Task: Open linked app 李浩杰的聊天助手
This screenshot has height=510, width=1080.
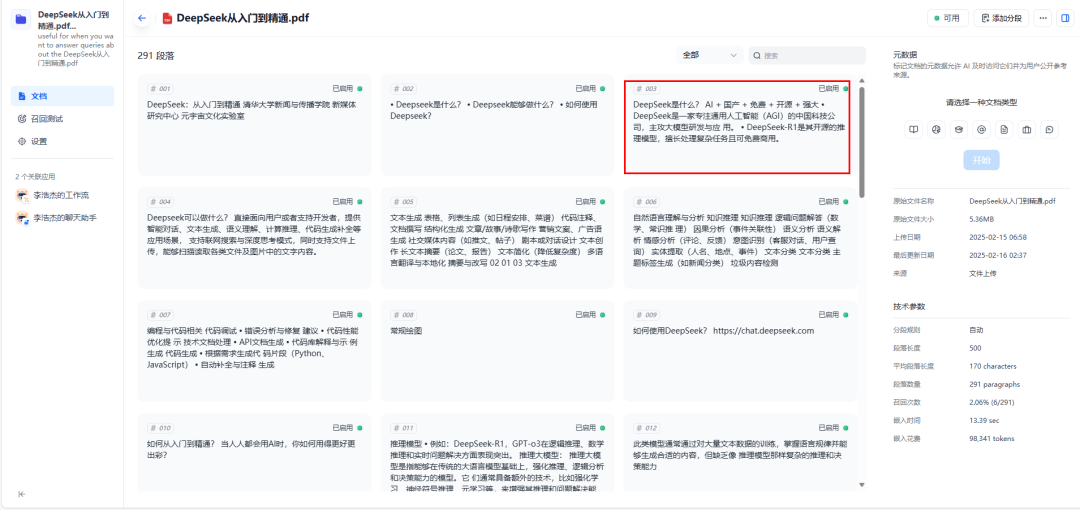Action: point(63,218)
